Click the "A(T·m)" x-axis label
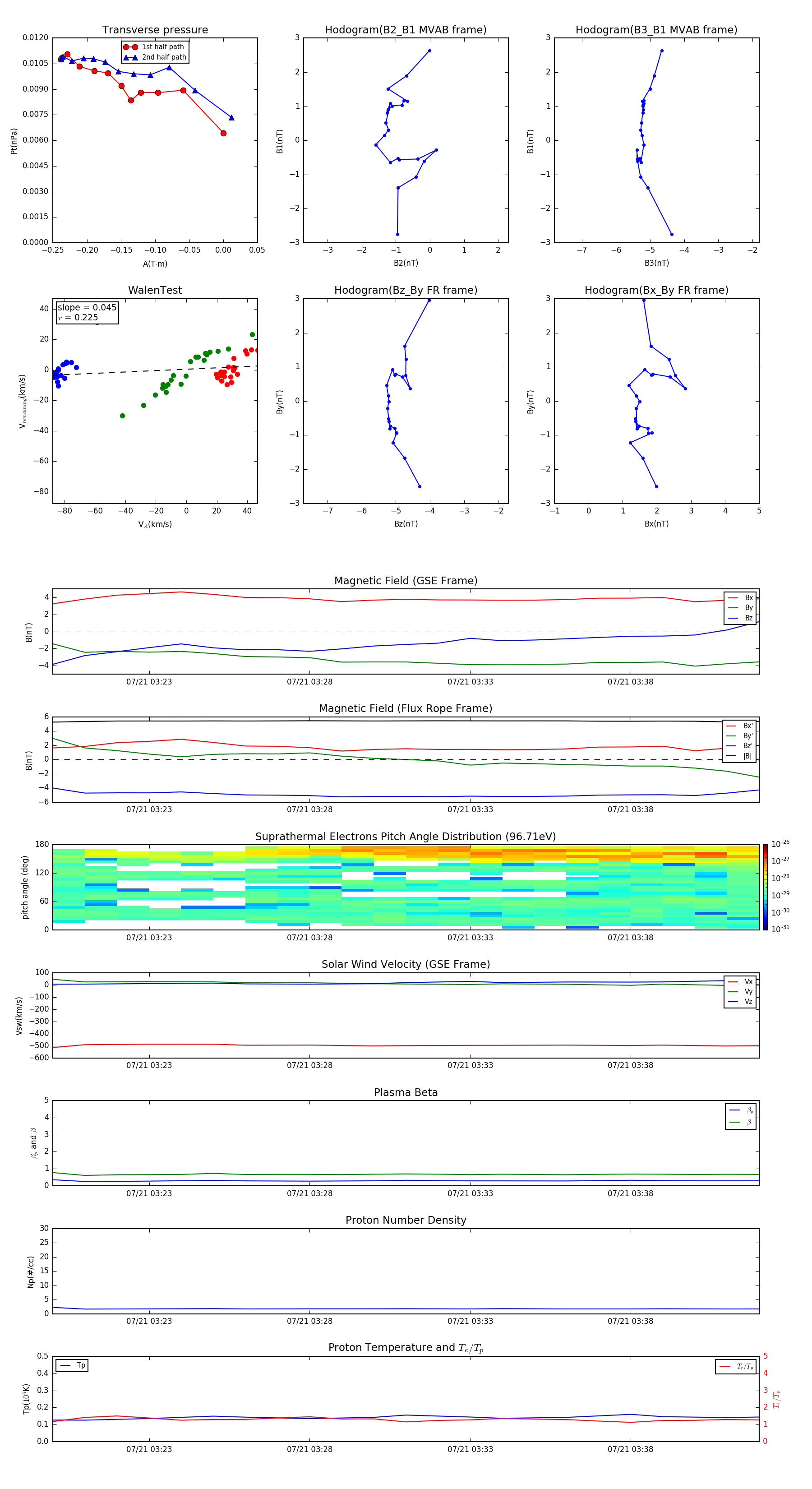Screen dimensions: 812x1489 coord(155,264)
